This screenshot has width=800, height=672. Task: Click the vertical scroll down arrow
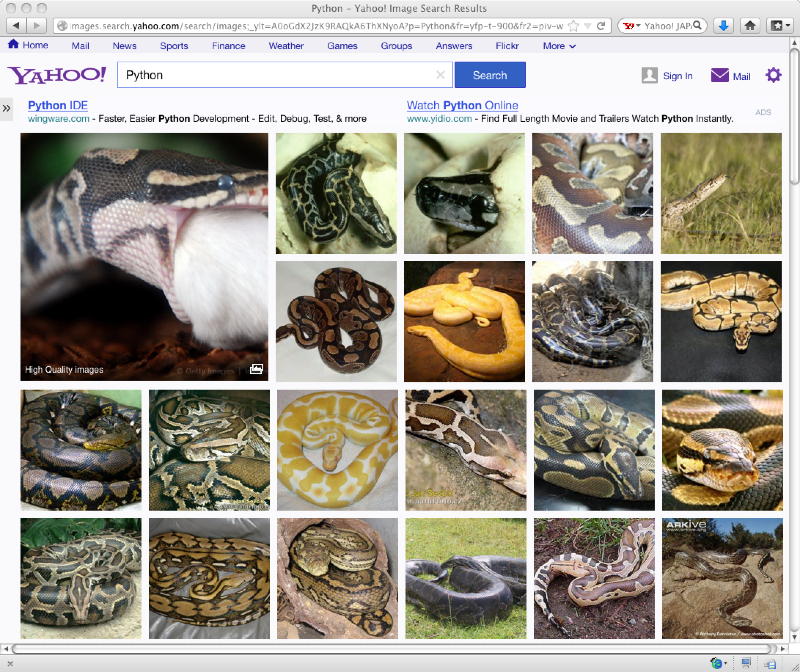(794, 637)
